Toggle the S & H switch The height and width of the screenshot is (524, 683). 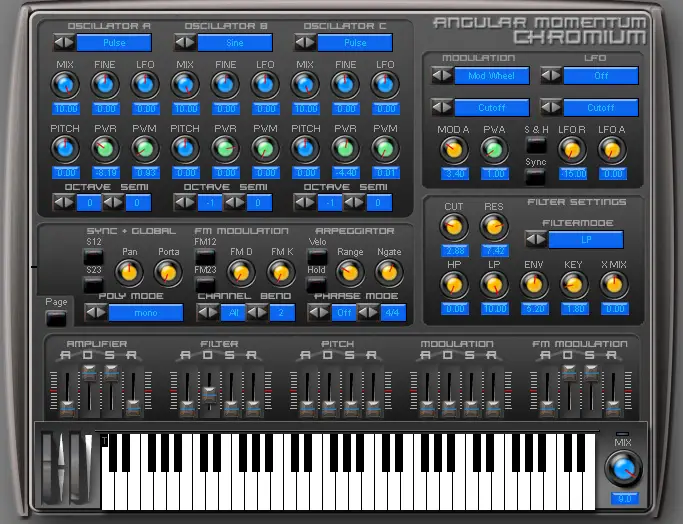(x=536, y=145)
